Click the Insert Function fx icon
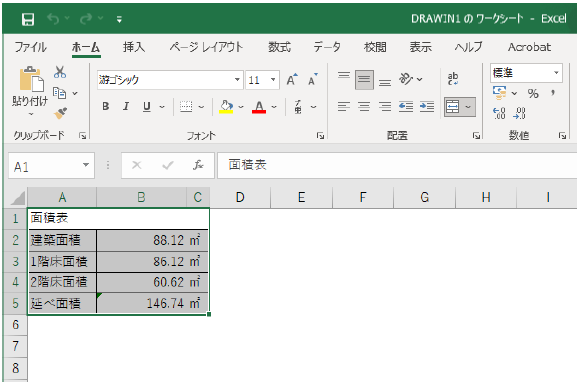This screenshot has width=578, height=382. (x=198, y=165)
